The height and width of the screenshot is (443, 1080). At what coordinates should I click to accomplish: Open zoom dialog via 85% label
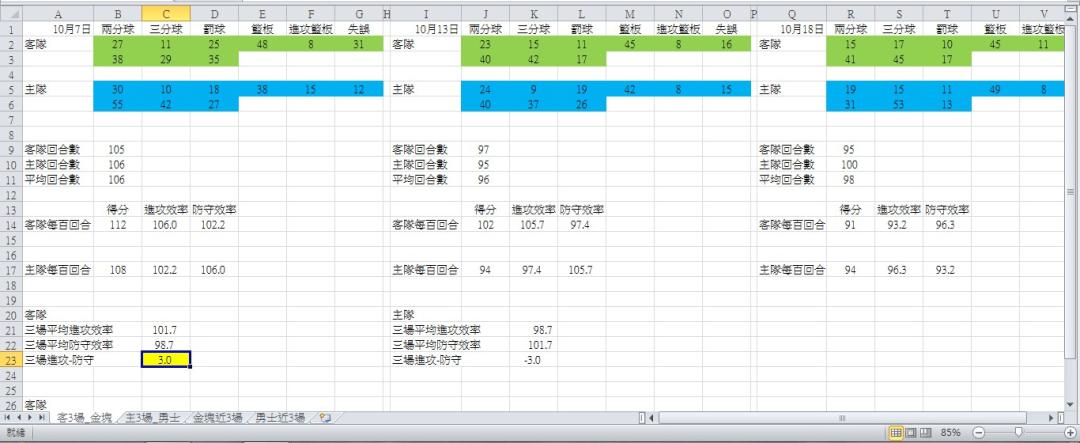[951, 433]
